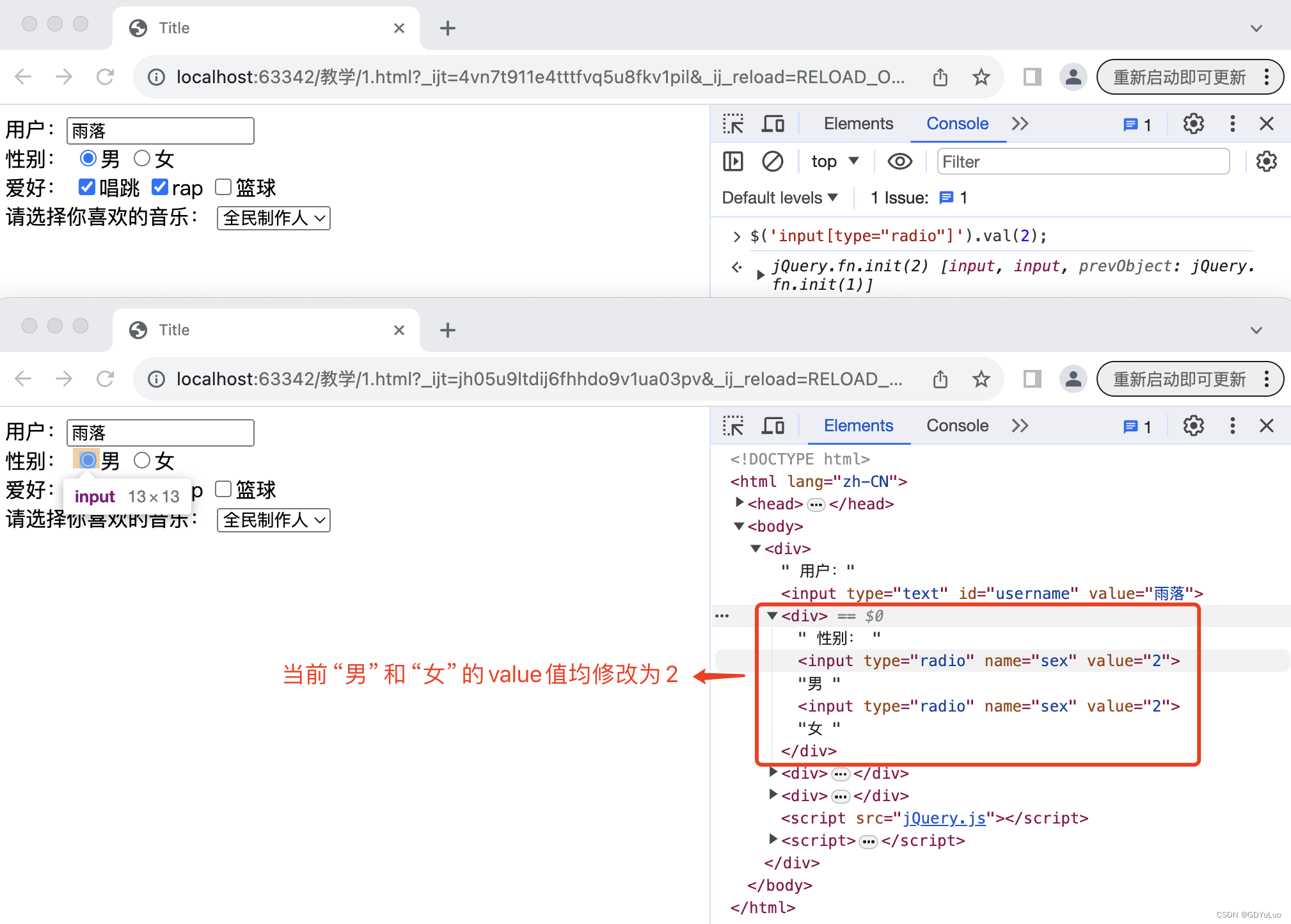Switch to the Console tab in the lower DevTools
Screen dimensions: 1291x924
(957, 426)
